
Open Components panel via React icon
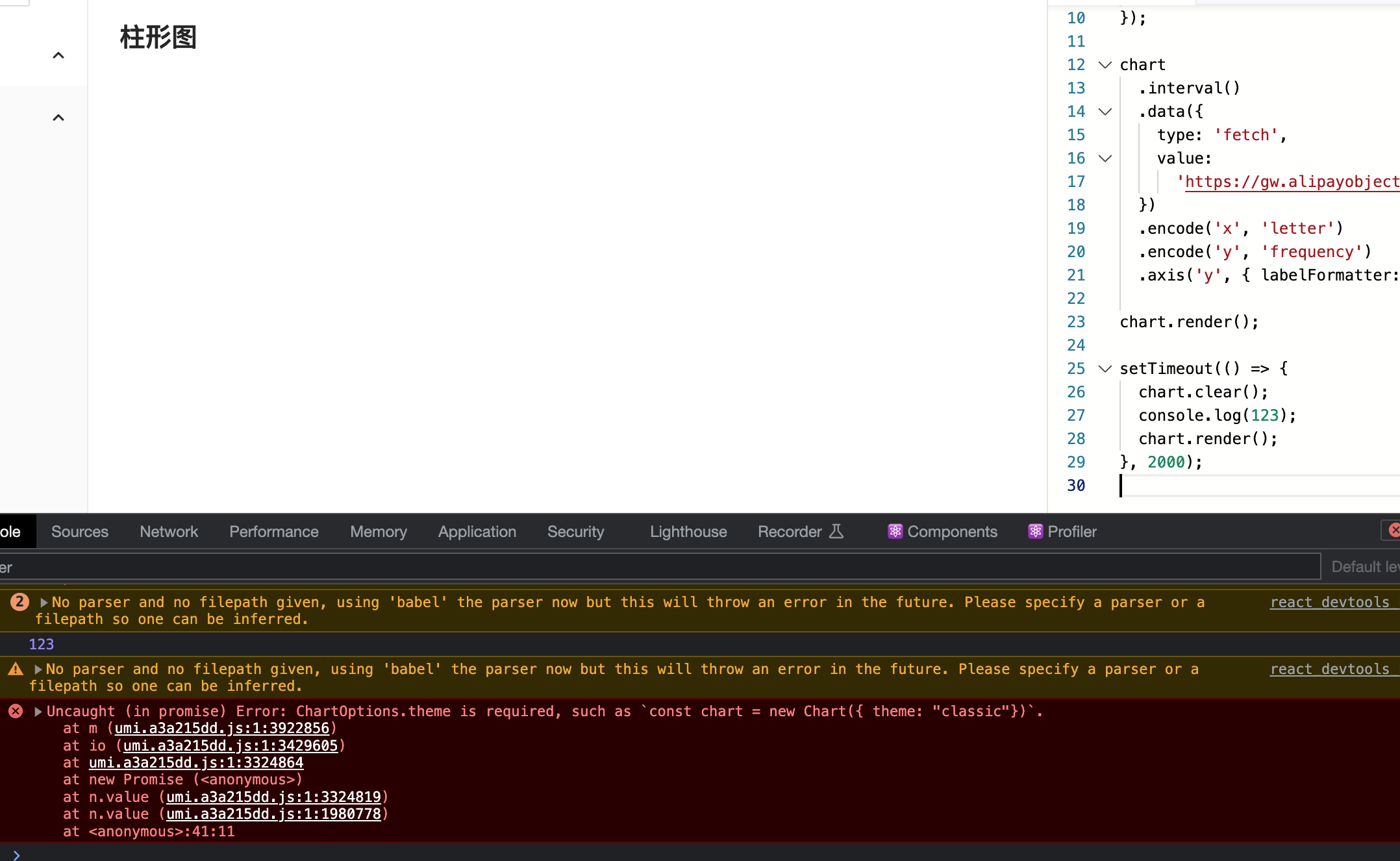point(895,531)
